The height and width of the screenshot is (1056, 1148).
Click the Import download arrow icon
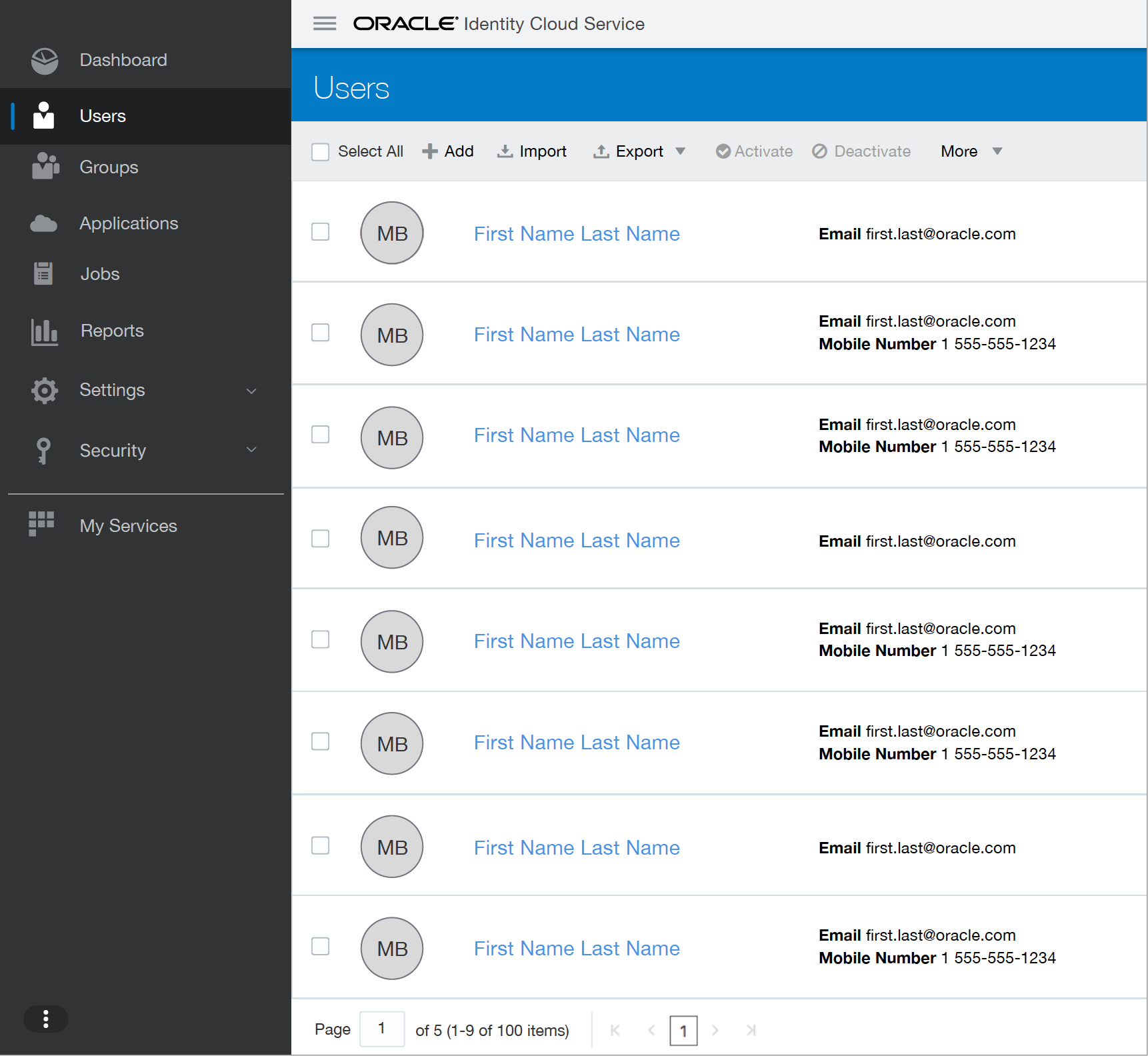pos(505,151)
